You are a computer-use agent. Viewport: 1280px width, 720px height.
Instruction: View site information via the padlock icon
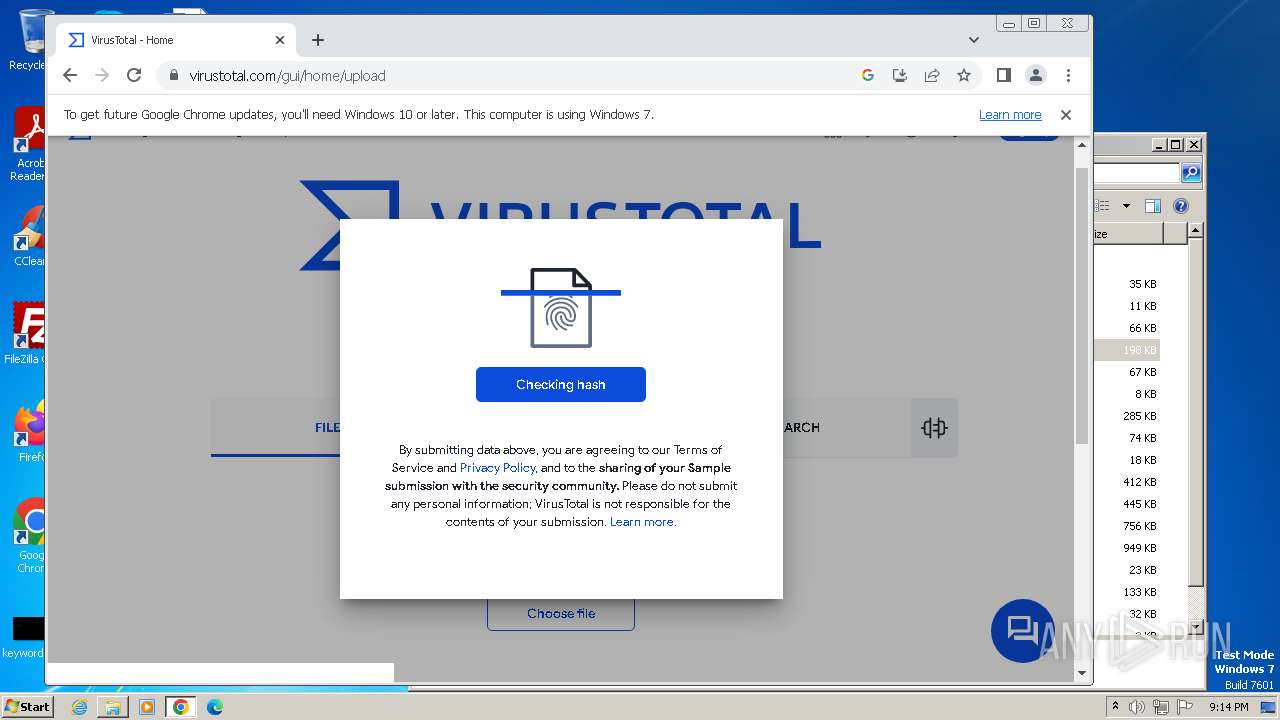tap(174, 75)
